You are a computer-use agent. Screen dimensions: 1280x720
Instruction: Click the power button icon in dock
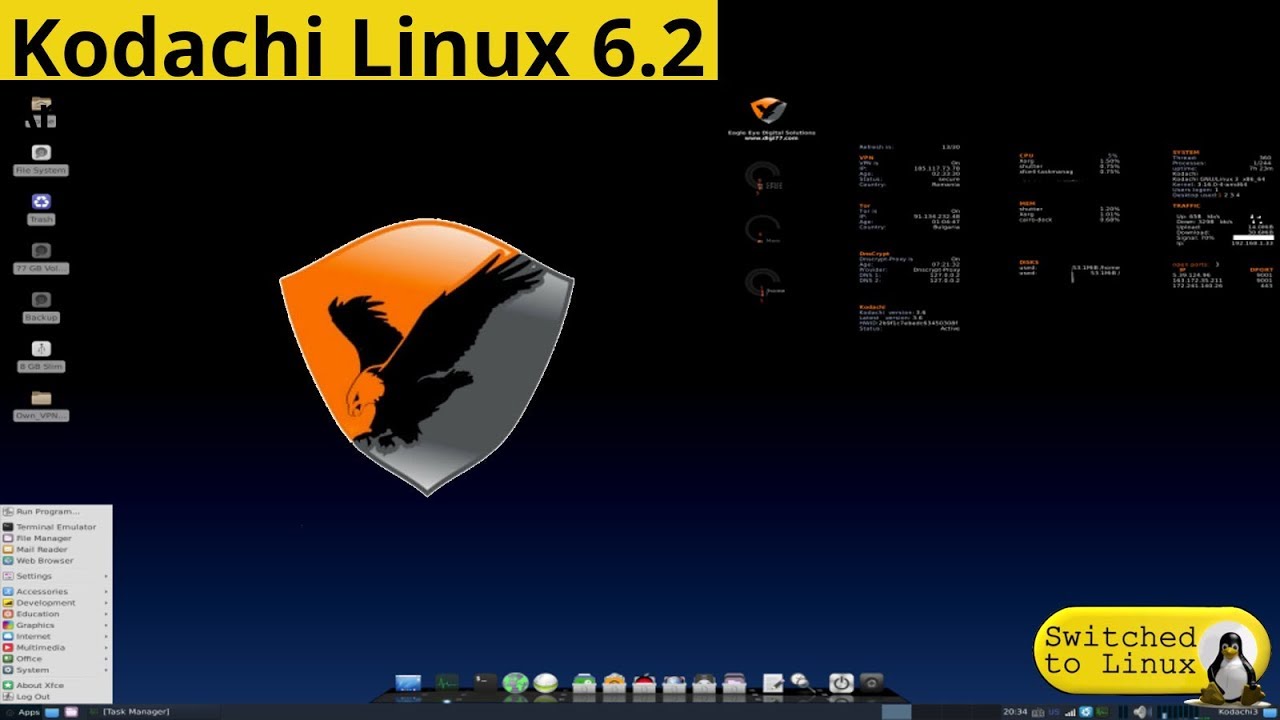pyautogui.click(x=841, y=683)
